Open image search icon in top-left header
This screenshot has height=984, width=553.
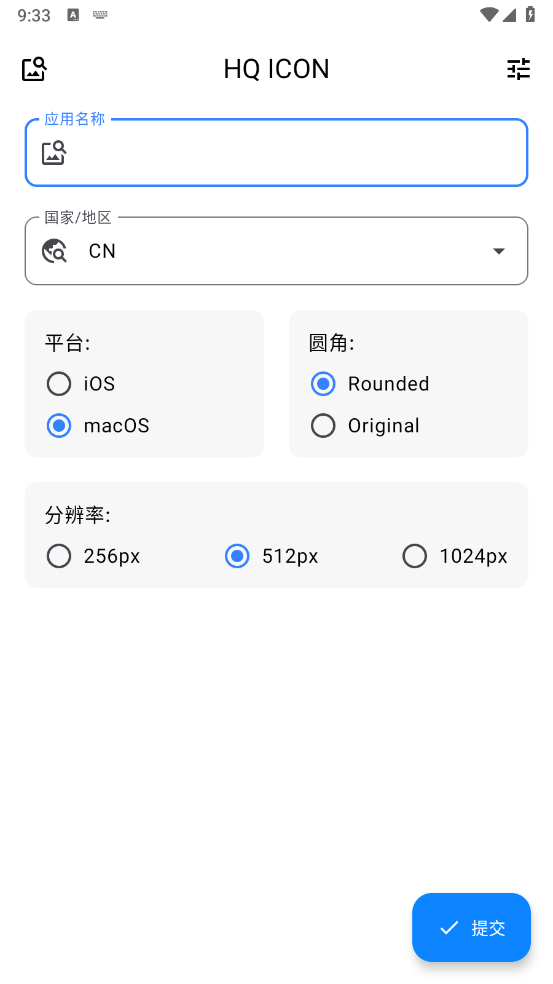tap(35, 69)
